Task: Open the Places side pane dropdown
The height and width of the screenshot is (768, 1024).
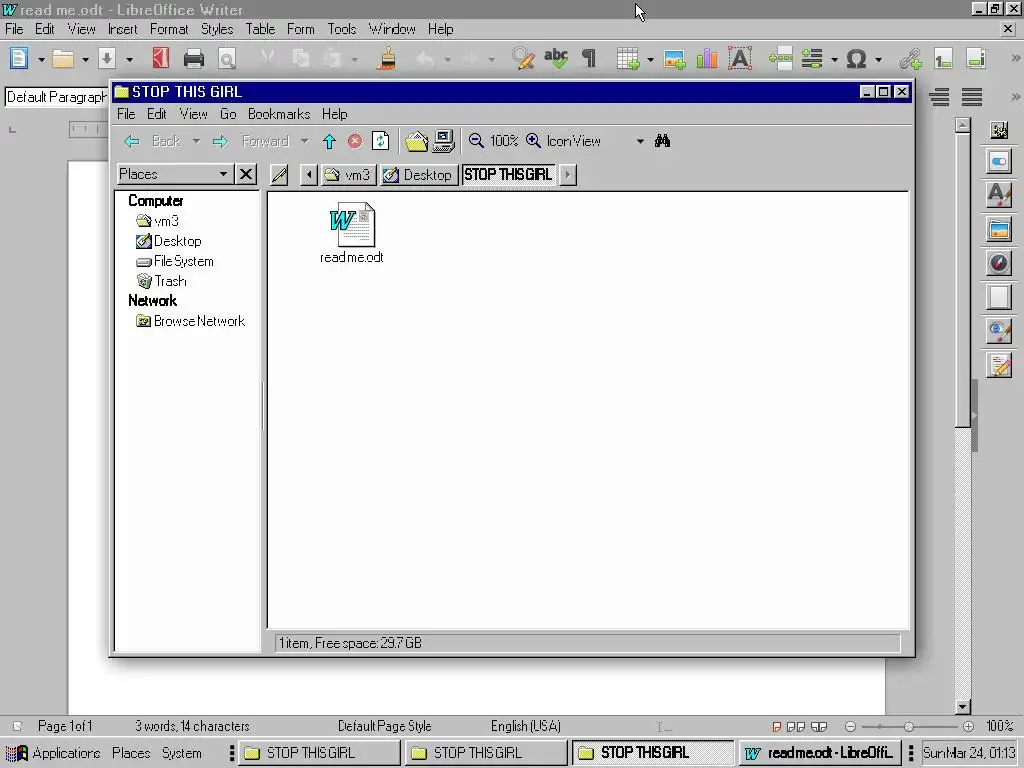Action: click(174, 174)
